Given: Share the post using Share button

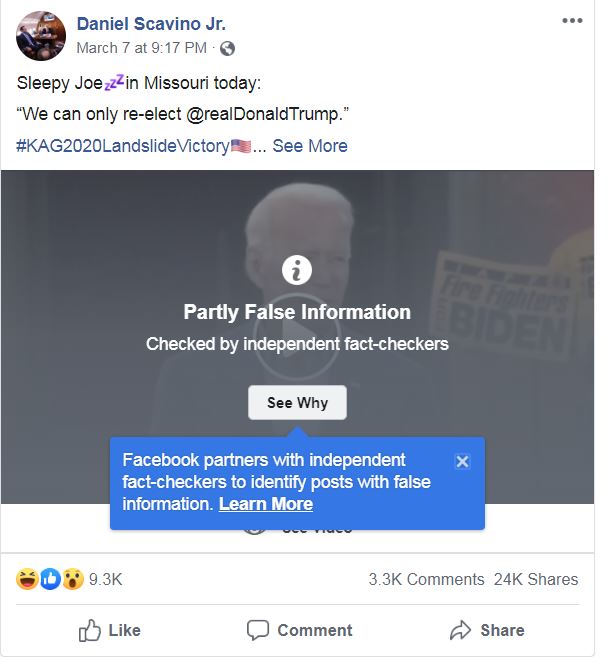Looking at the screenshot, I should (487, 630).
